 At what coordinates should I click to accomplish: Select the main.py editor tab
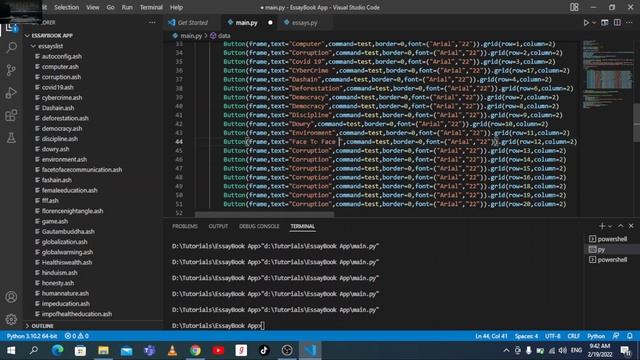click(247, 23)
